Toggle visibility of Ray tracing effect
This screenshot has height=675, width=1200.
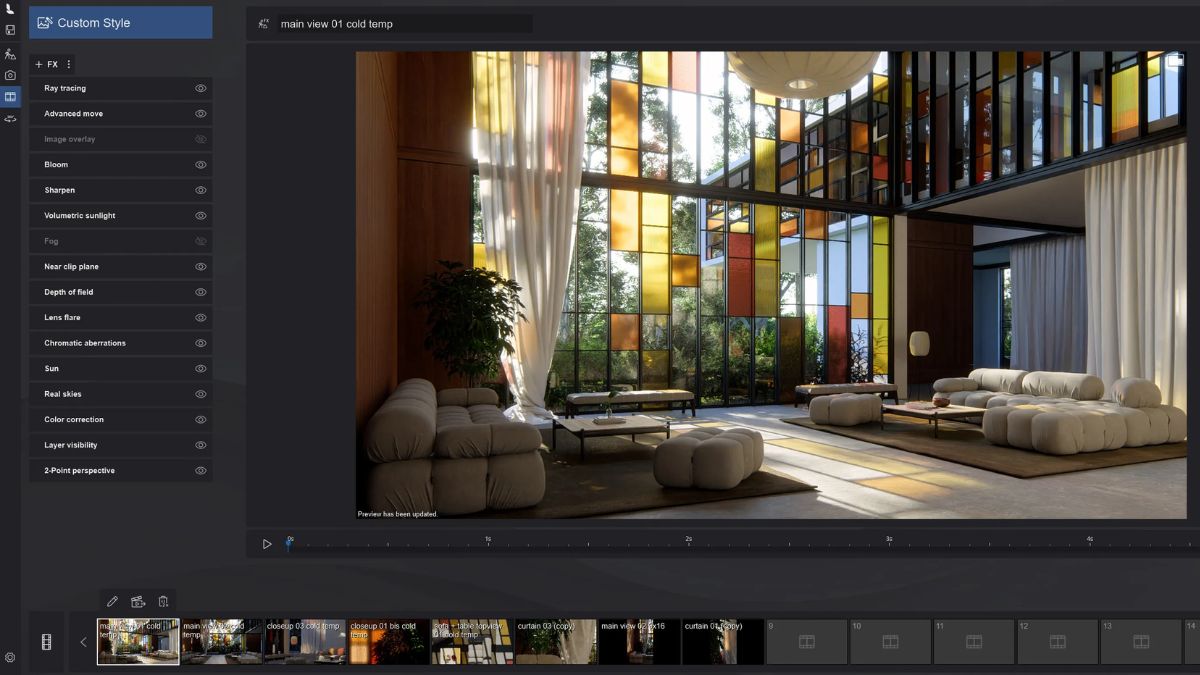click(200, 88)
